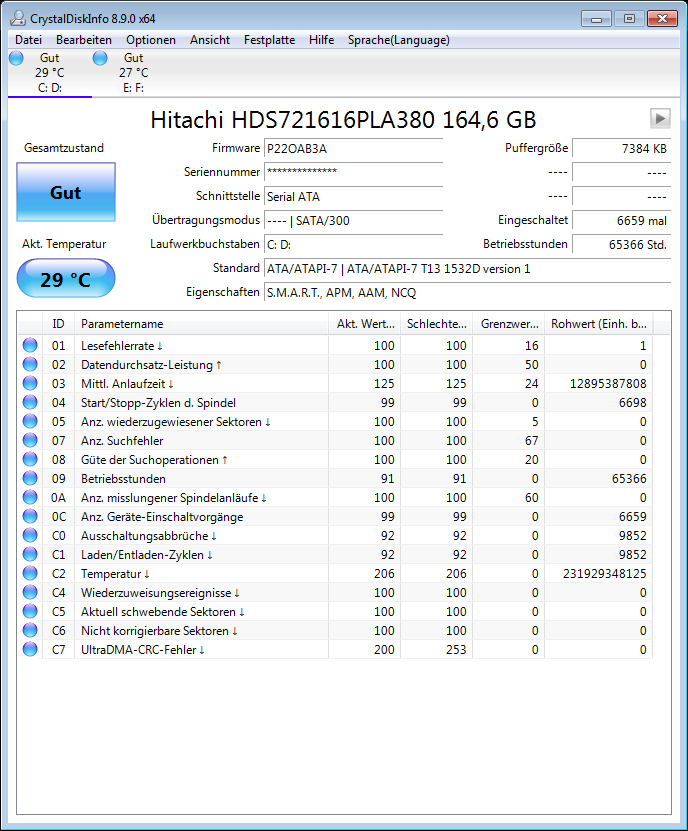This screenshot has height=831, width=688.
Task: Click status icon of Wiederzuweisungsereignisse row
Action: tap(30, 593)
